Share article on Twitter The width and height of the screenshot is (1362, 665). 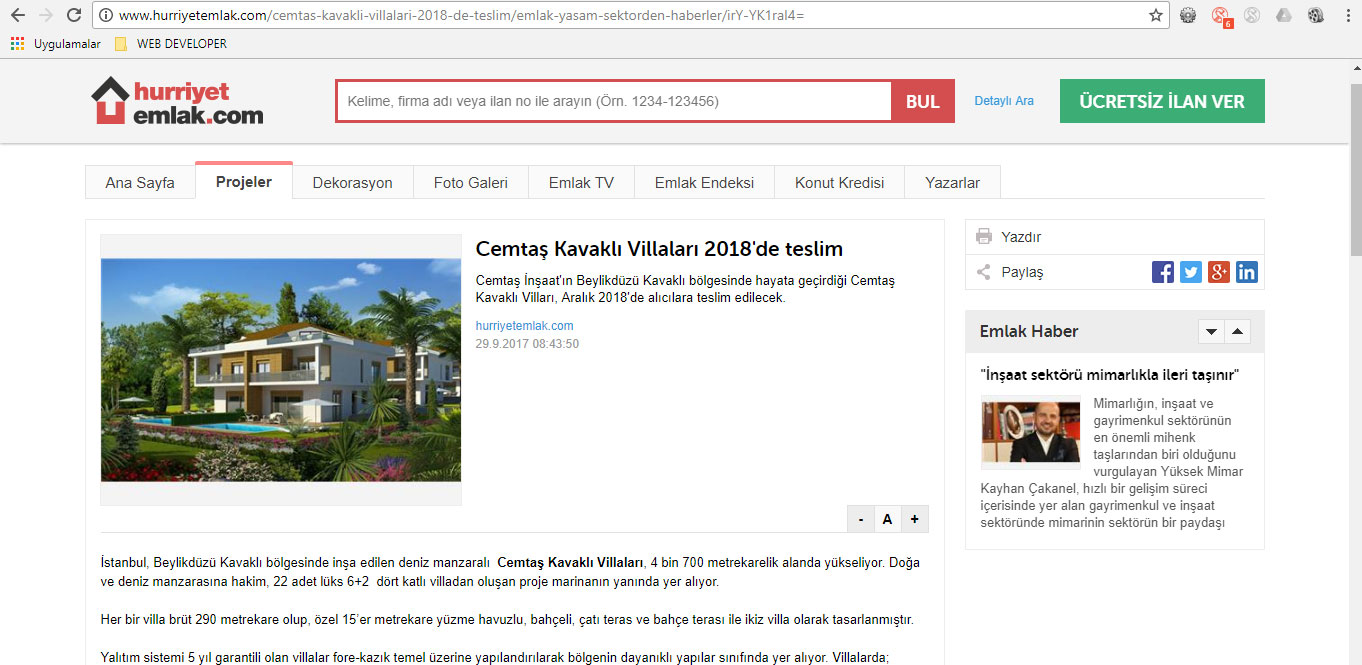pos(1191,272)
